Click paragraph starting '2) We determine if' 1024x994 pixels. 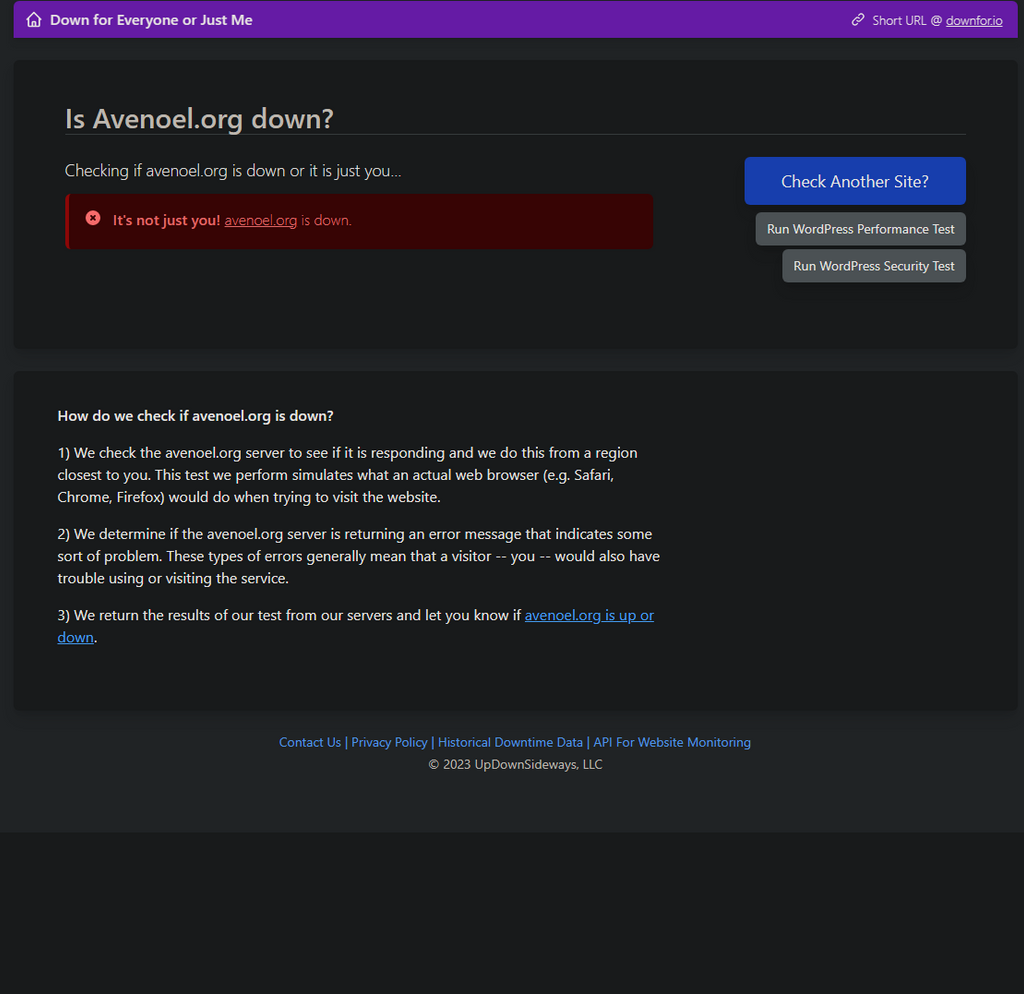tap(359, 556)
